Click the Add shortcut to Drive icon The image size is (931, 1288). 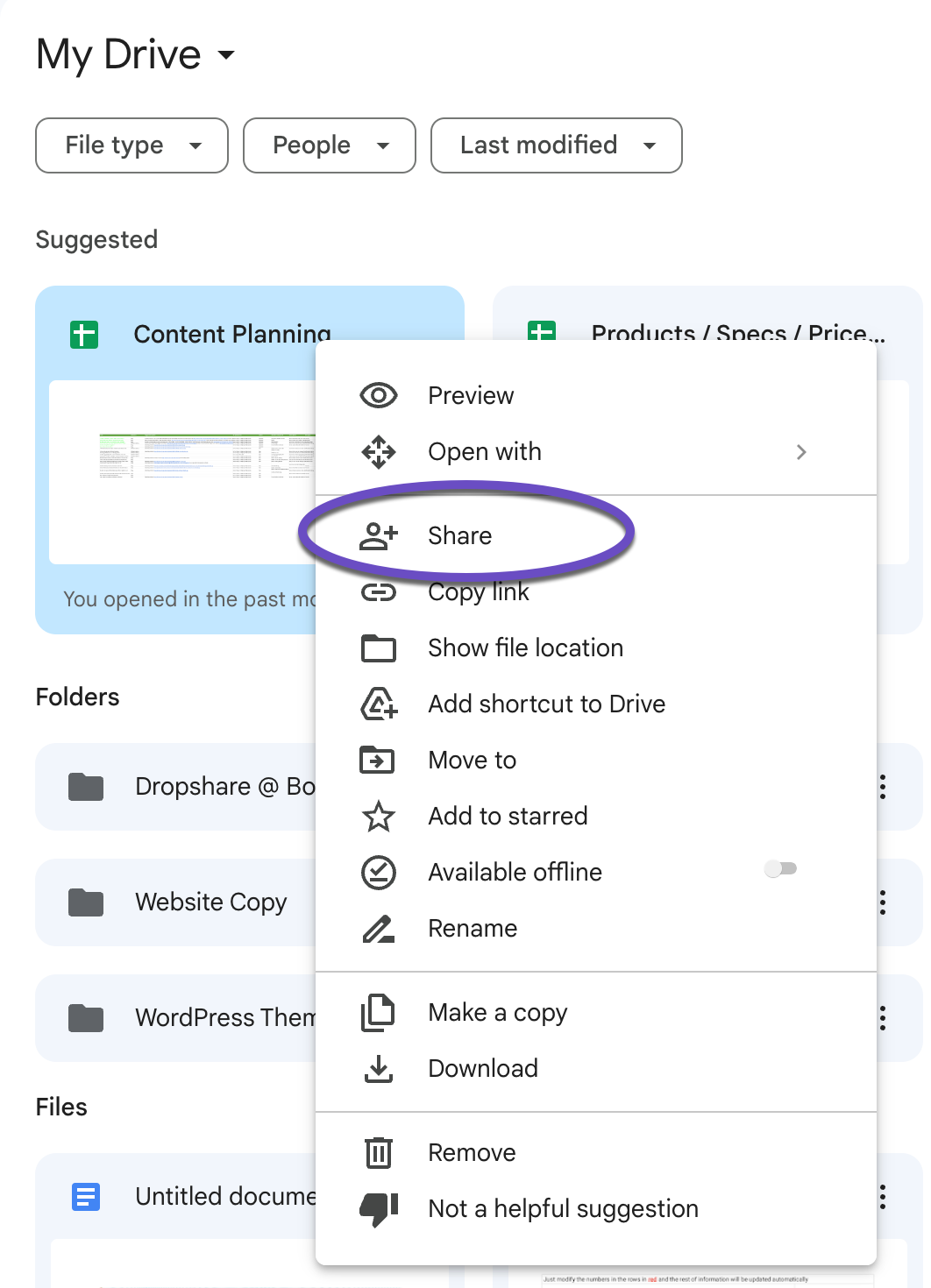377,704
